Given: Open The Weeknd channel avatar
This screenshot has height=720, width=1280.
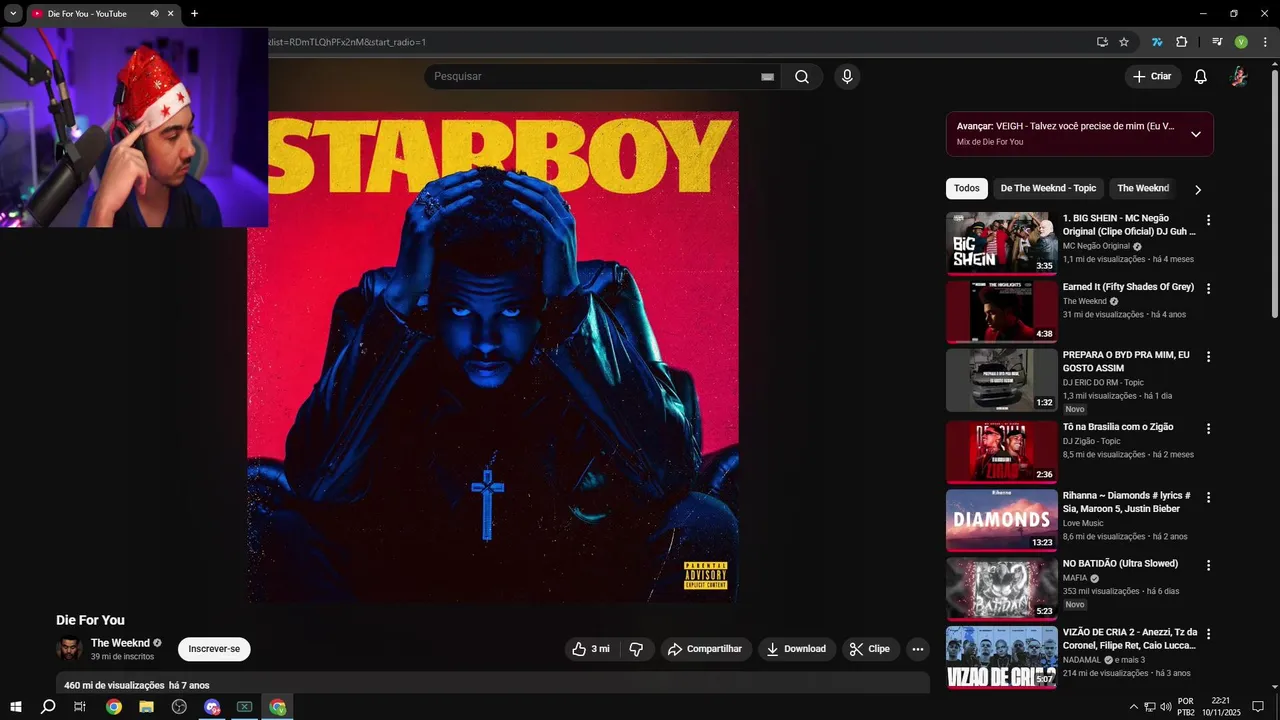Looking at the screenshot, I should pos(69,649).
